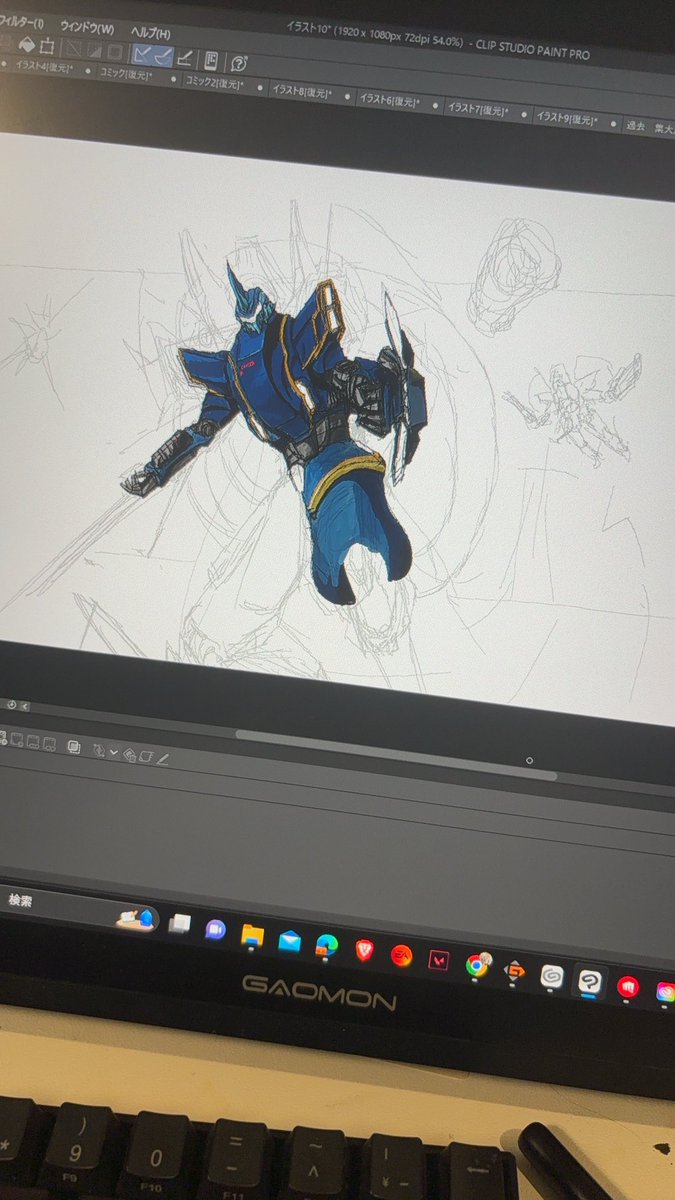This screenshot has height=1200, width=675.
Task: Open the active CLIP STUDIO PAINT taskbar icon
Action: pyautogui.click(x=590, y=980)
